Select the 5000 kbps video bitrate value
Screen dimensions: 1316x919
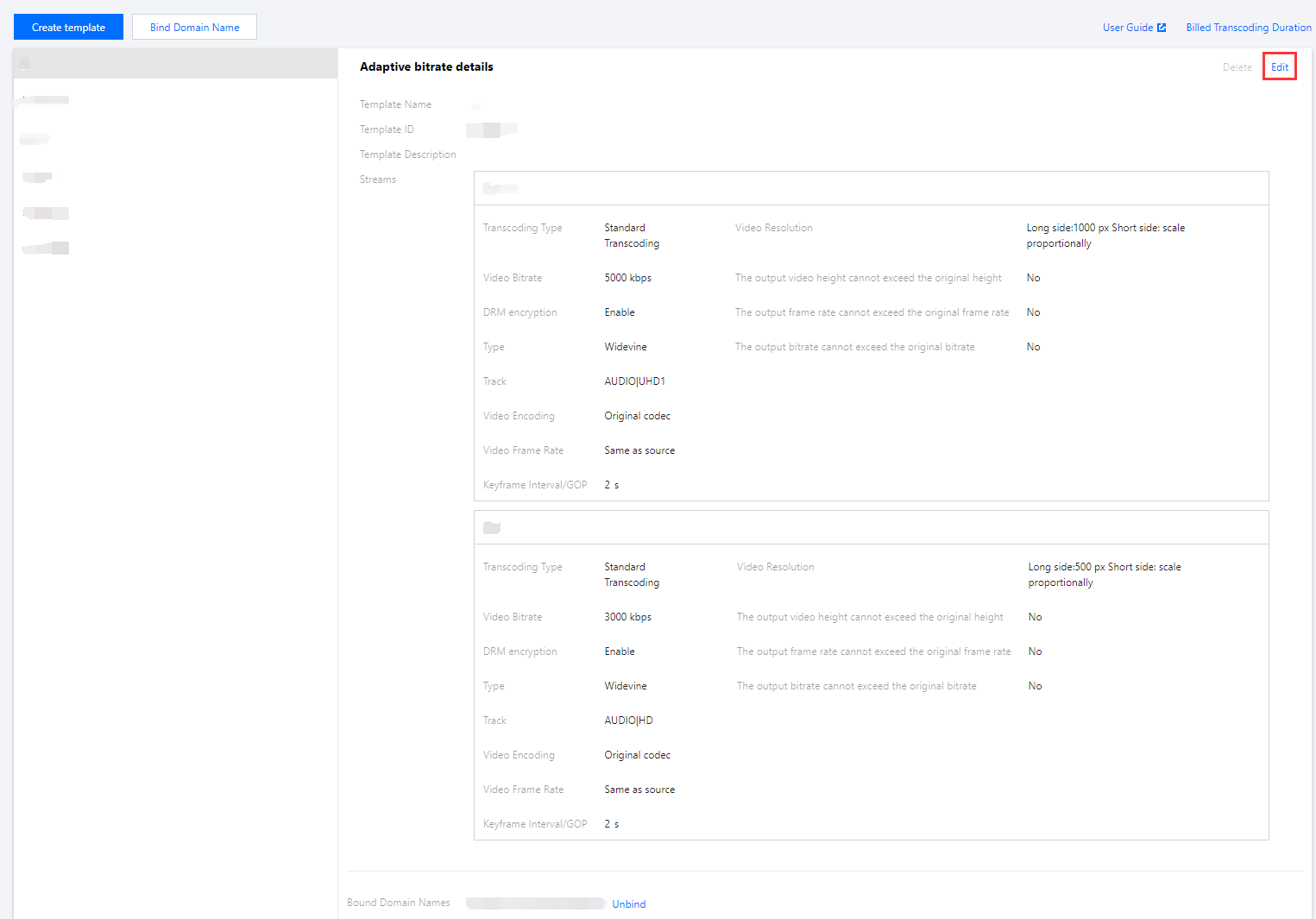[628, 278]
